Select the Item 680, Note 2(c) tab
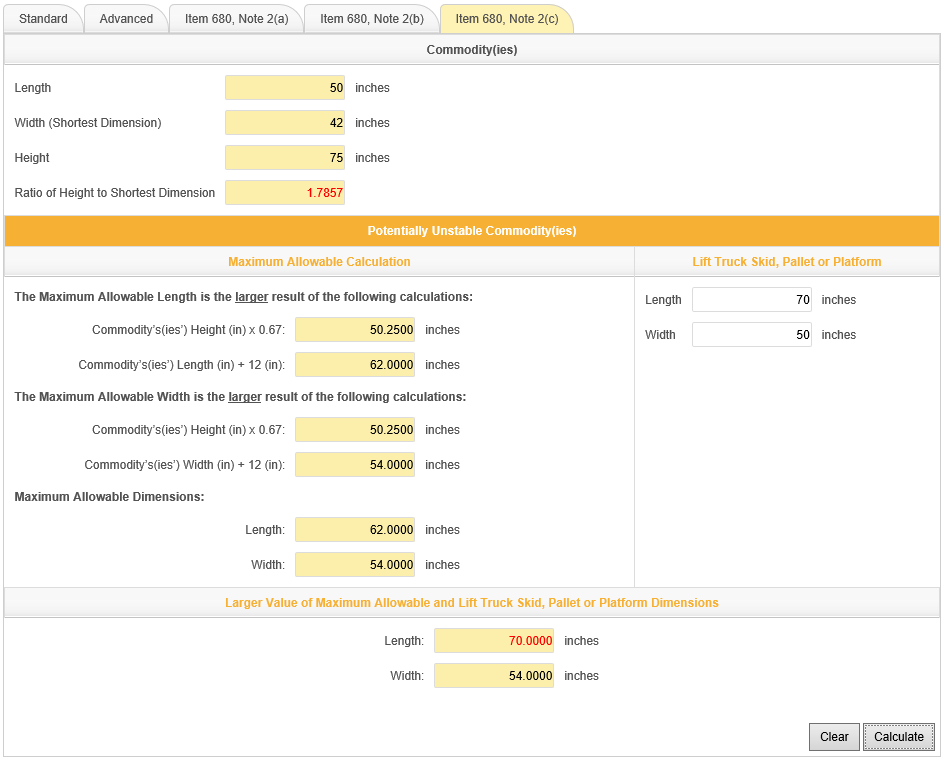This screenshot has height=761, width=944. click(x=506, y=19)
